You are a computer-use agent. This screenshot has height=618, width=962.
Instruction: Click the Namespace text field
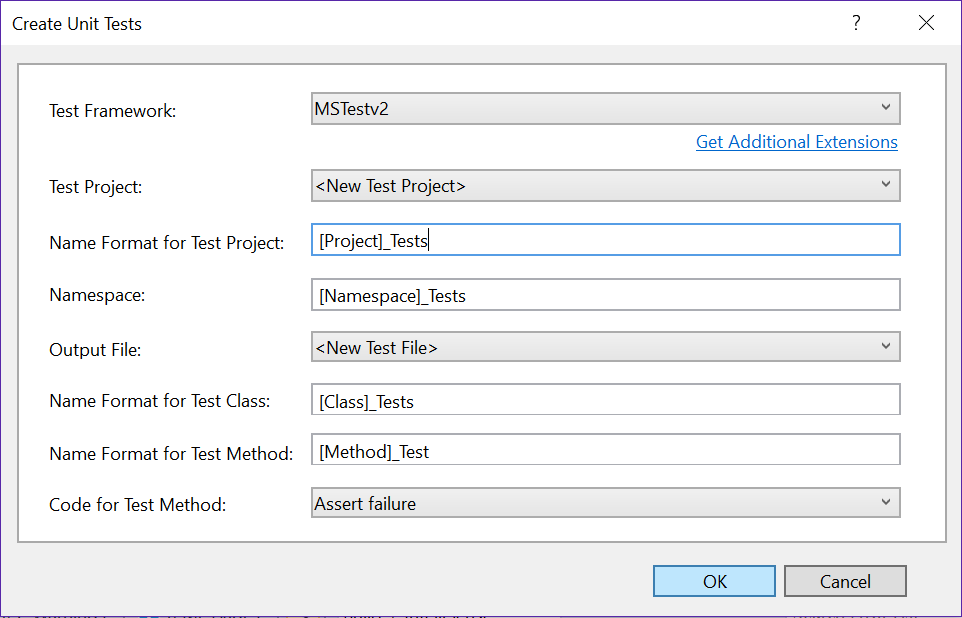click(x=605, y=295)
